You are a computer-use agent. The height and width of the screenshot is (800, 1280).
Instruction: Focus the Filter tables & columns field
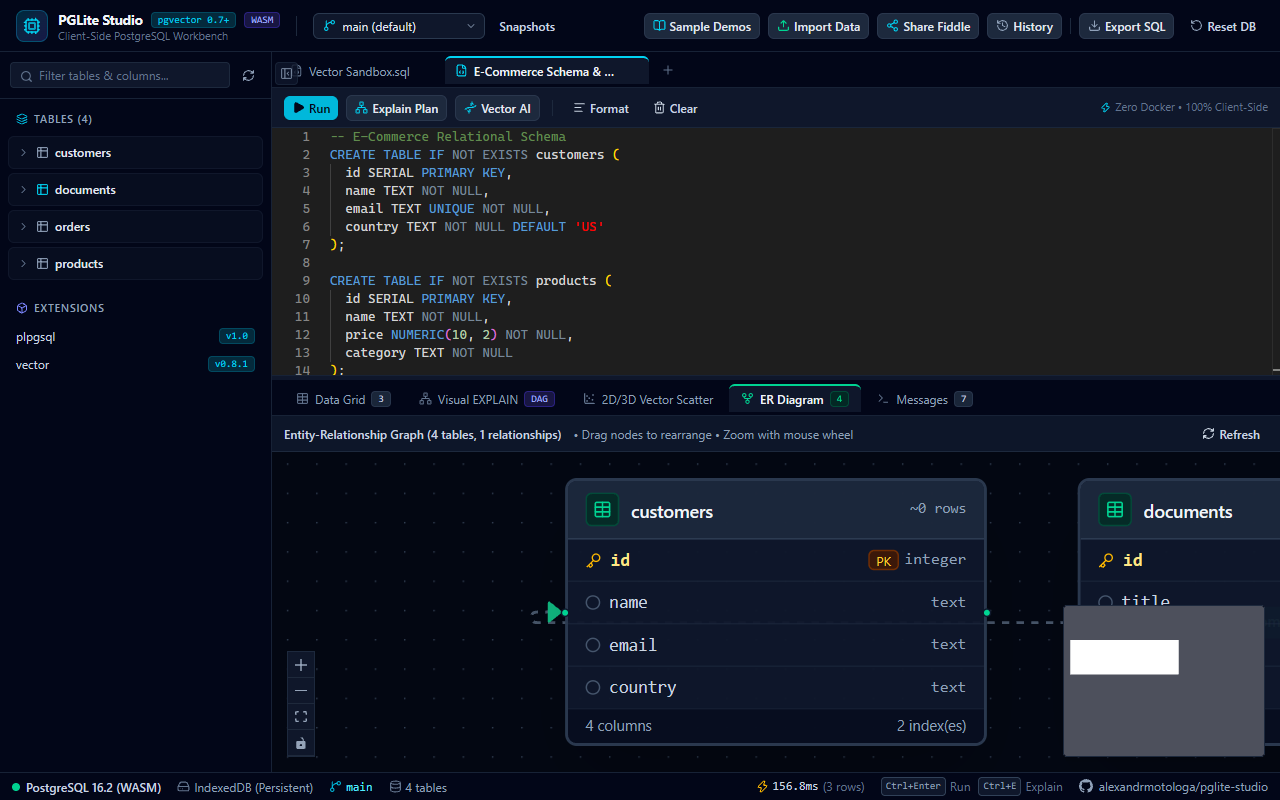(120, 75)
